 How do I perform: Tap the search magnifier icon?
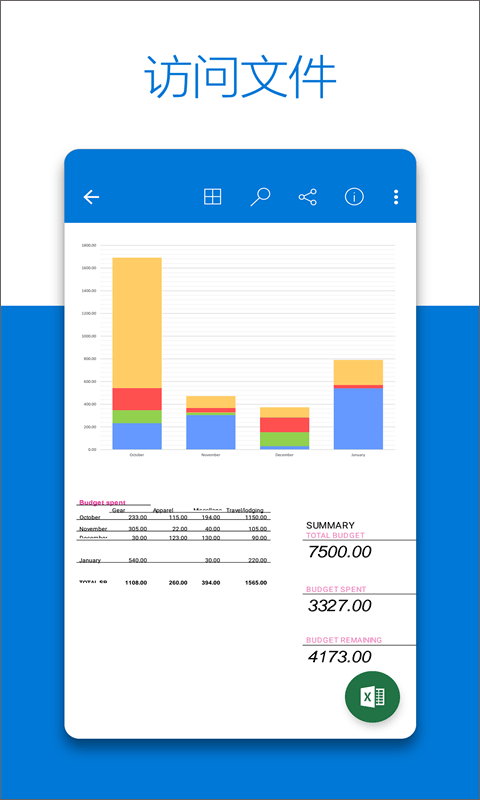260,197
